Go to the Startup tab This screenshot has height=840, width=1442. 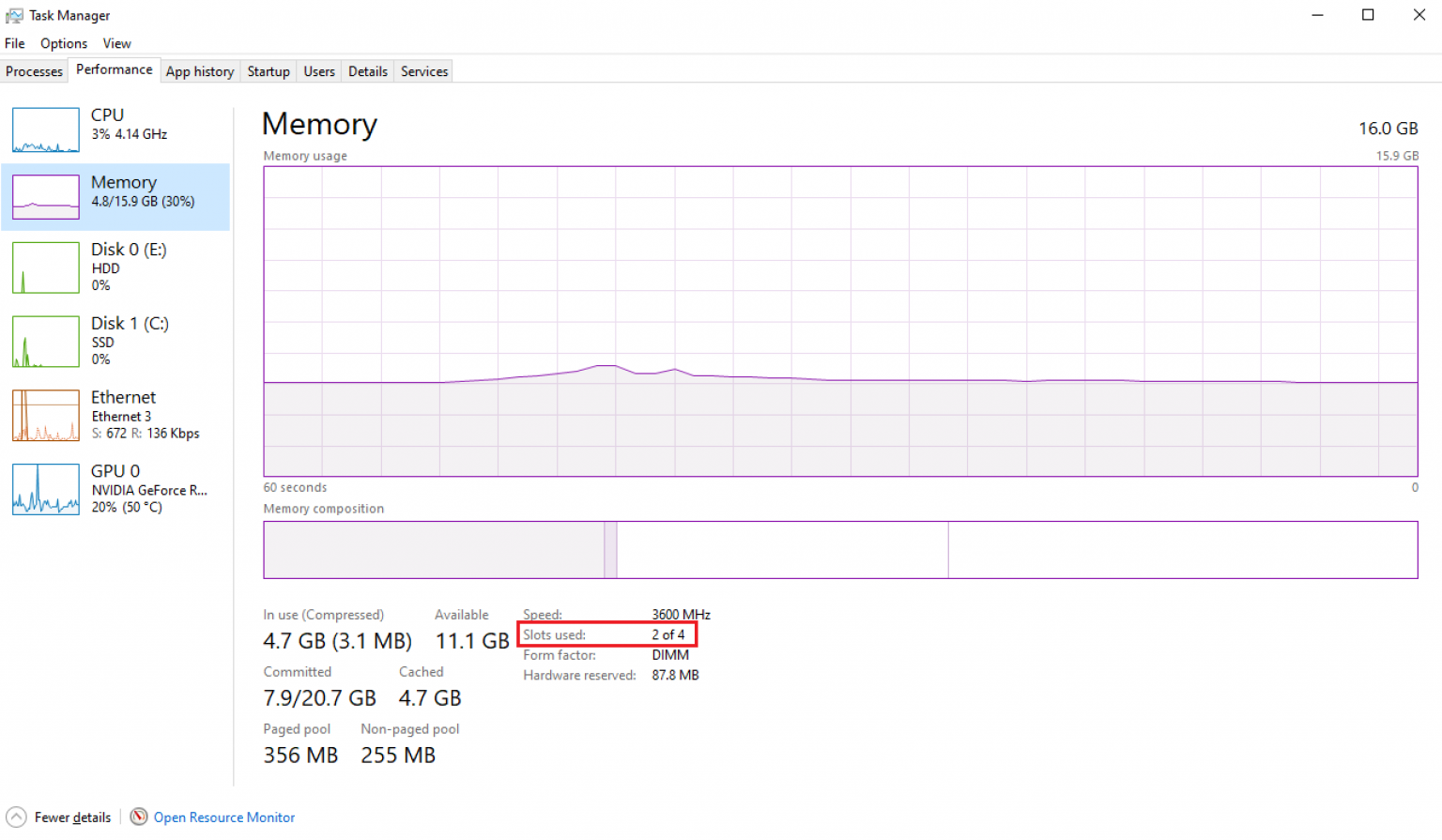tap(268, 71)
